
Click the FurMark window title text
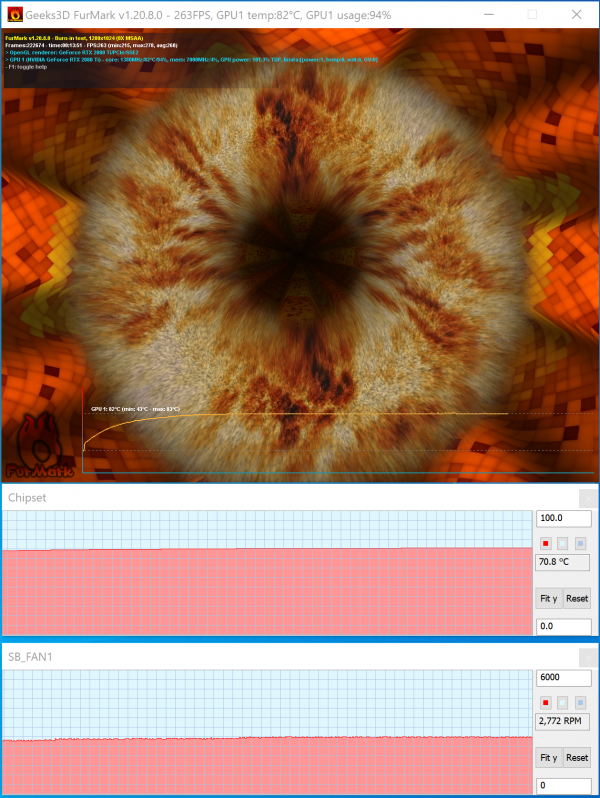pos(208,15)
